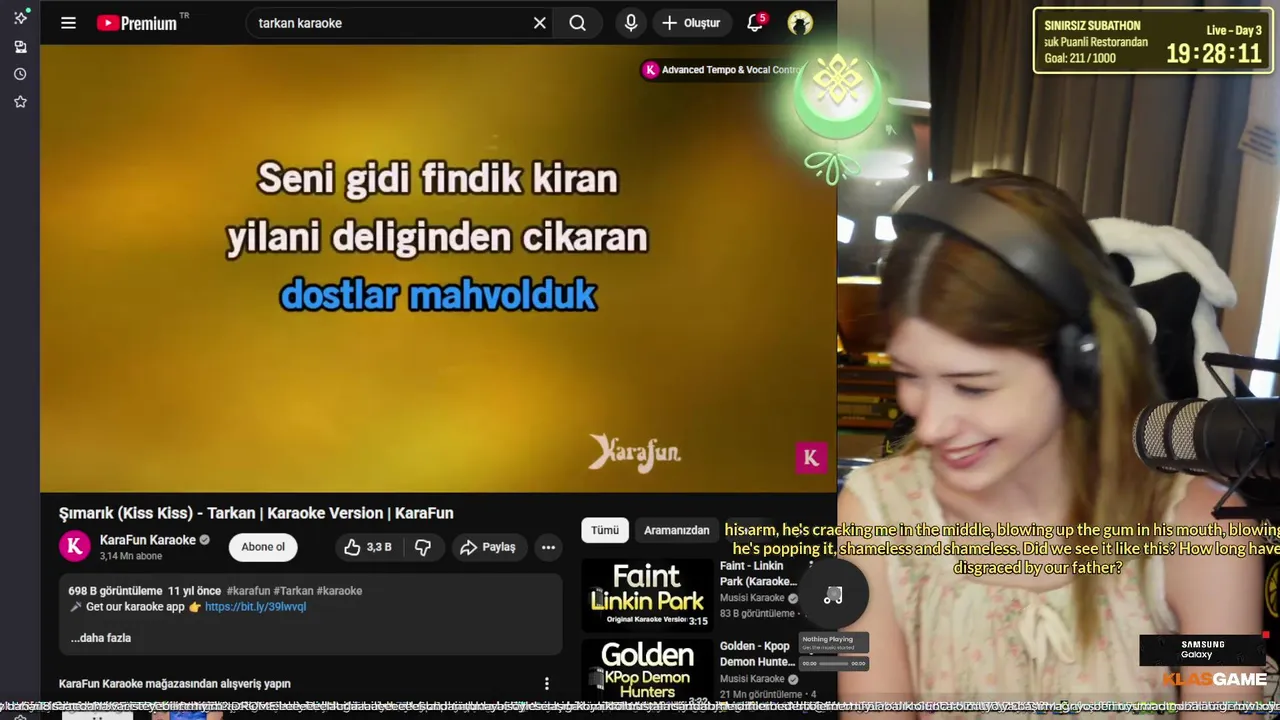Click the second icon in the browser sidebar
Image resolution: width=1280 pixels, height=720 pixels.
[20, 46]
